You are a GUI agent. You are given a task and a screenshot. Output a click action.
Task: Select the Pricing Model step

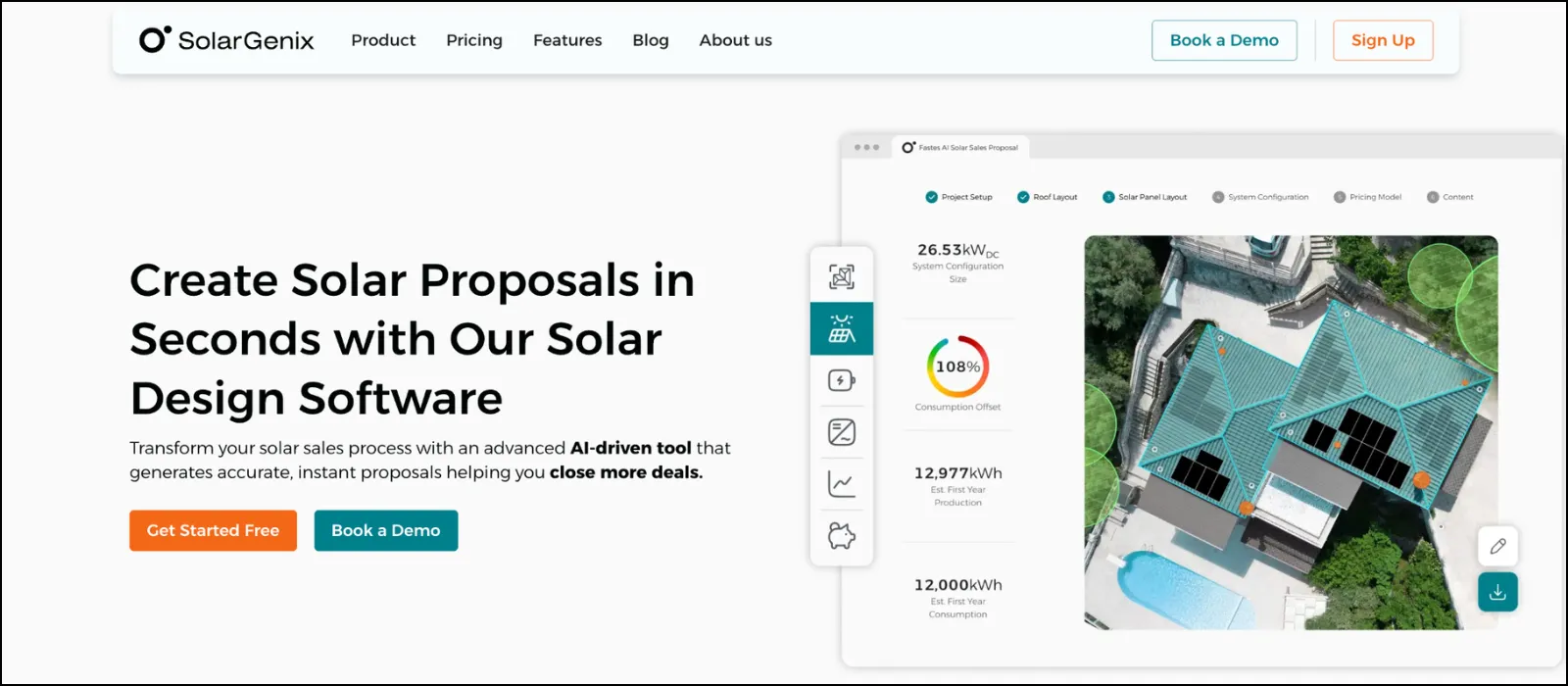(1367, 197)
